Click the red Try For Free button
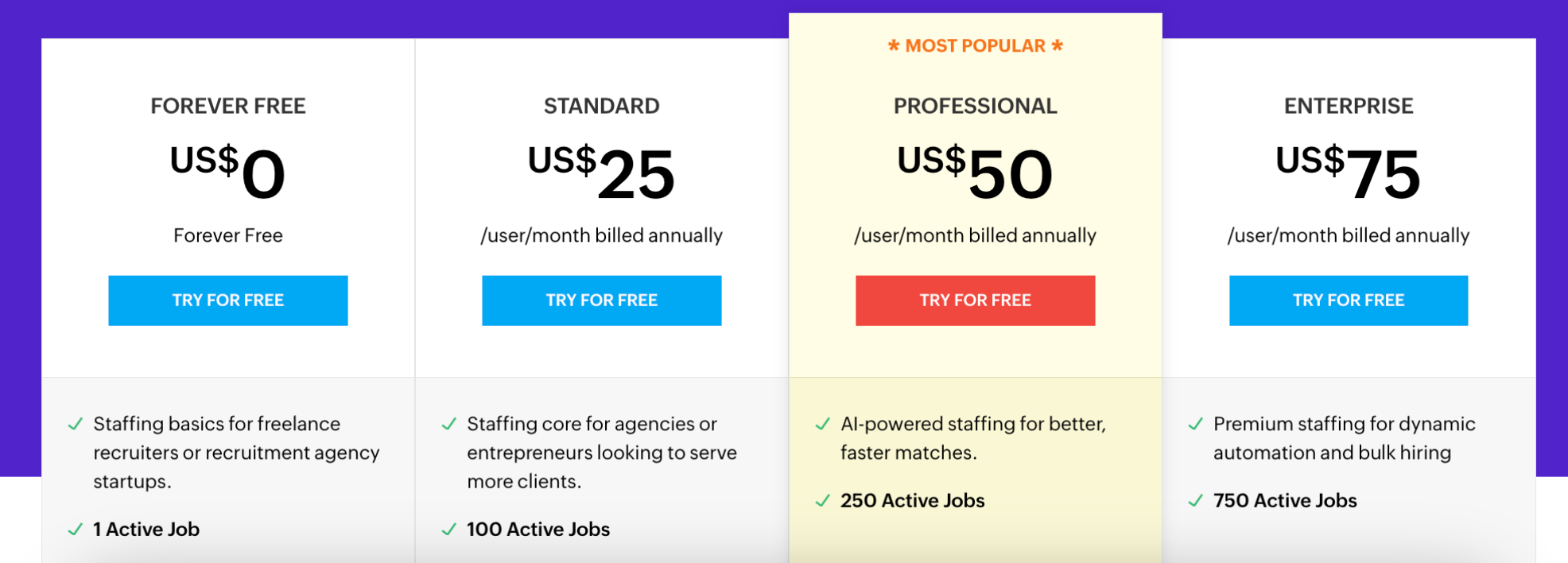Screen dimensions: 1568x563 click(x=975, y=300)
